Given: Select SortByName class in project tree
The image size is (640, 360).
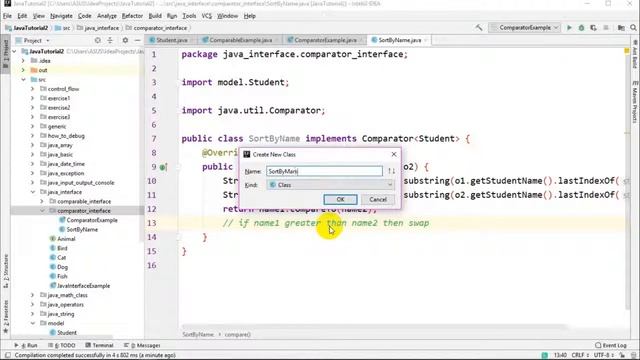Looking at the screenshot, I should click(x=78, y=230).
